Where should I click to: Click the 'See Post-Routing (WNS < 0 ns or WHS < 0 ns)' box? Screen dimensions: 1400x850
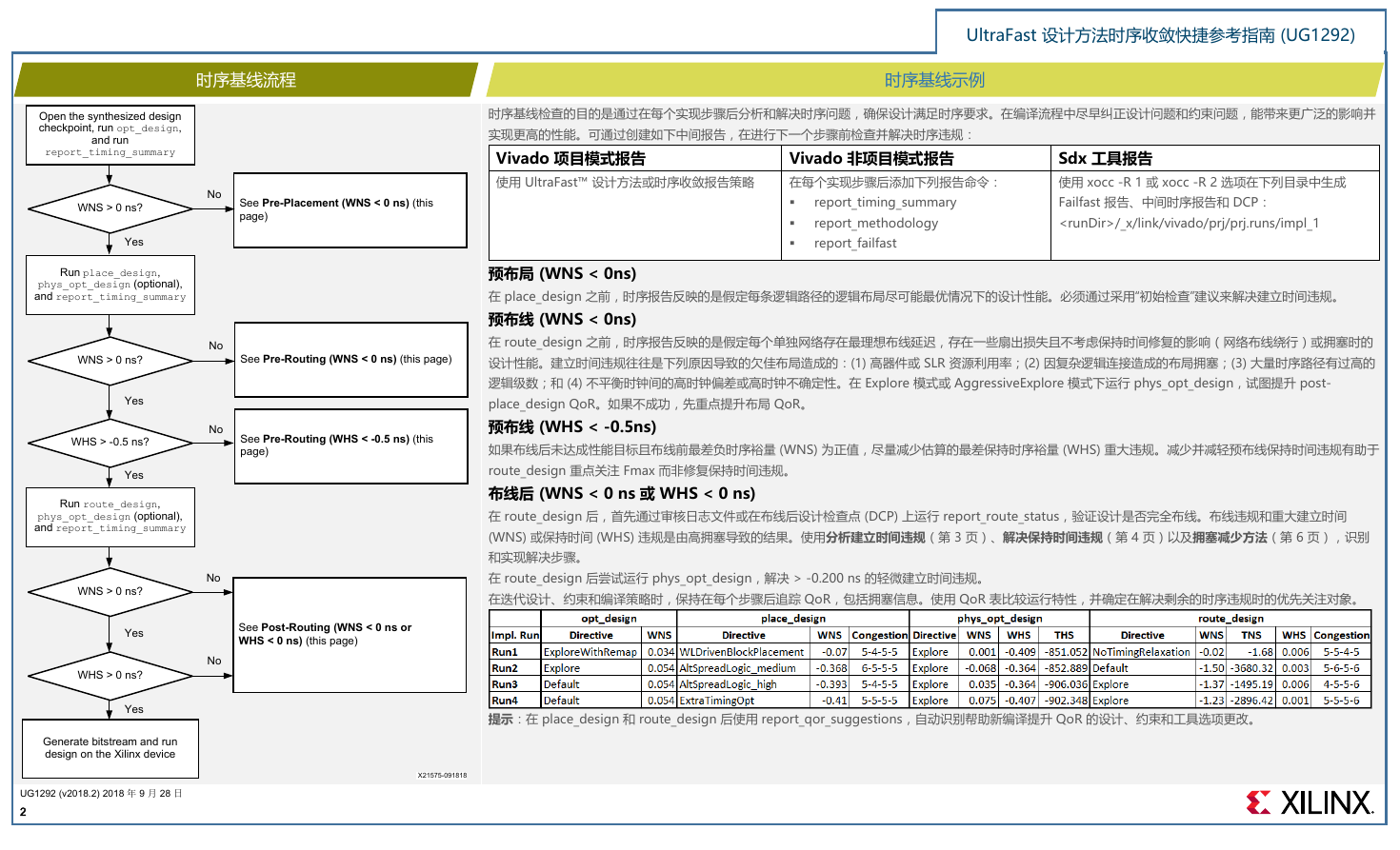point(350,634)
